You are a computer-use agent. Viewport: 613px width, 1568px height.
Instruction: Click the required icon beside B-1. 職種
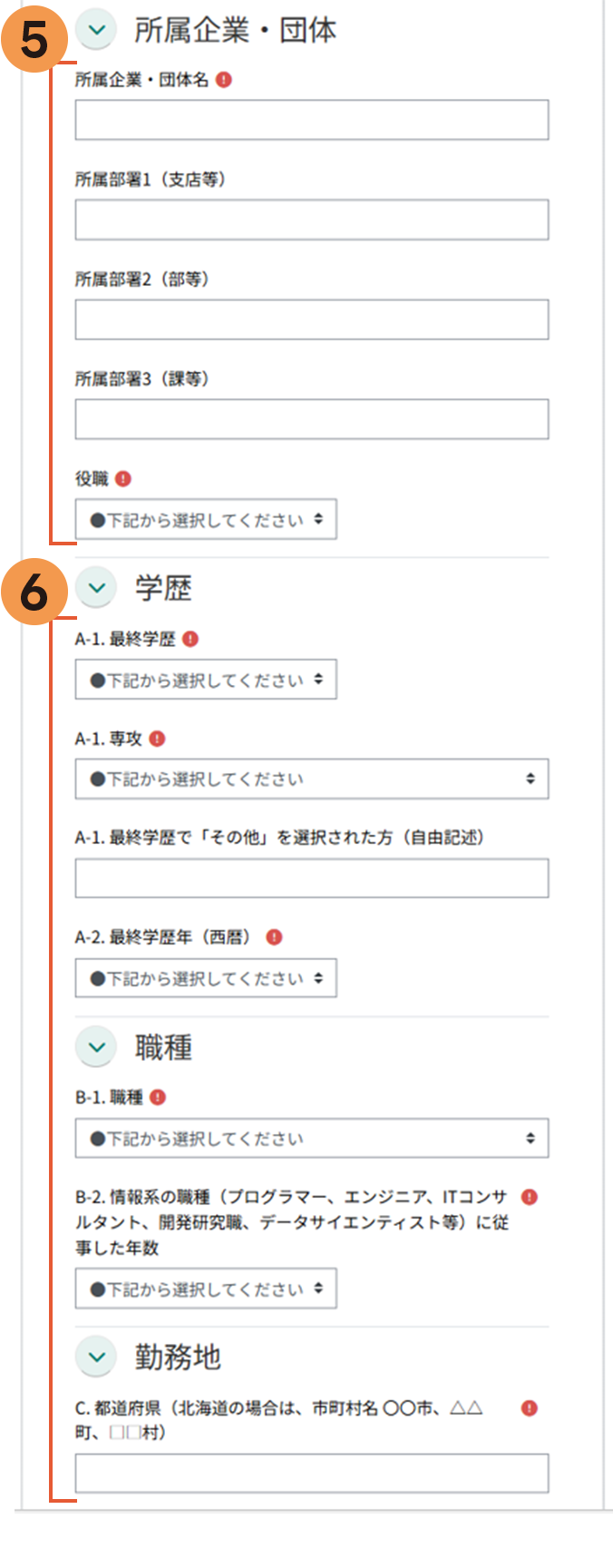158,1097
